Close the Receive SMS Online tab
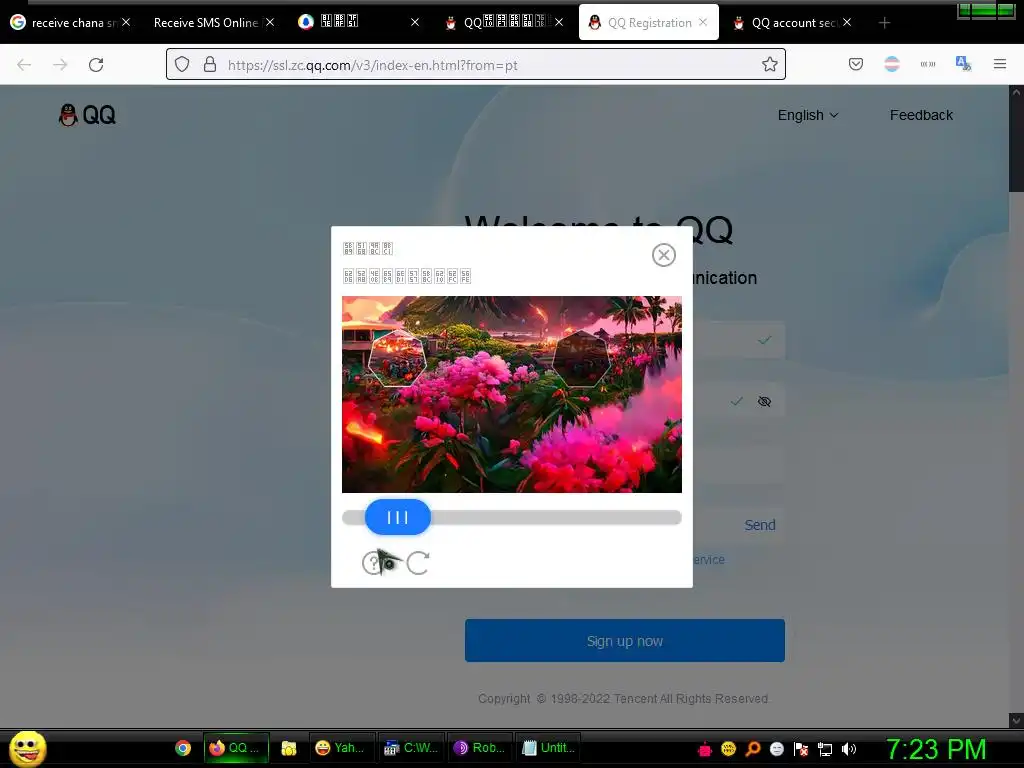 [270, 22]
